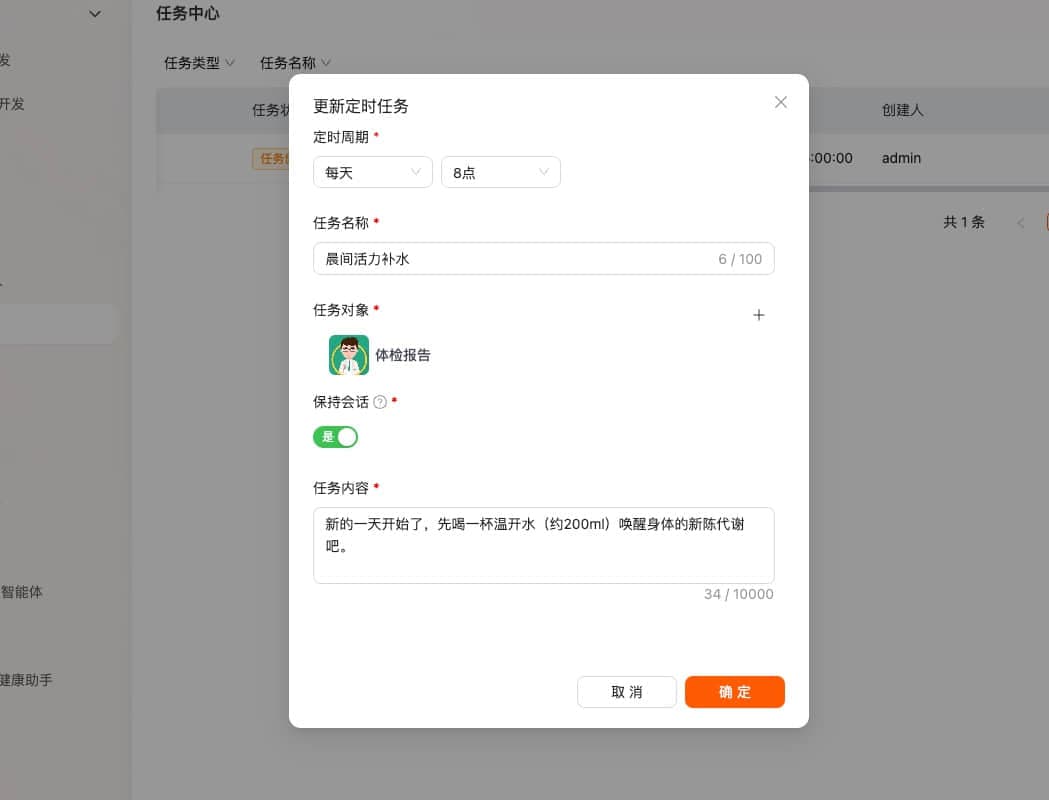Open the 任务名称 filter dropdown
Viewport: 1049px width, 800px height.
295,63
